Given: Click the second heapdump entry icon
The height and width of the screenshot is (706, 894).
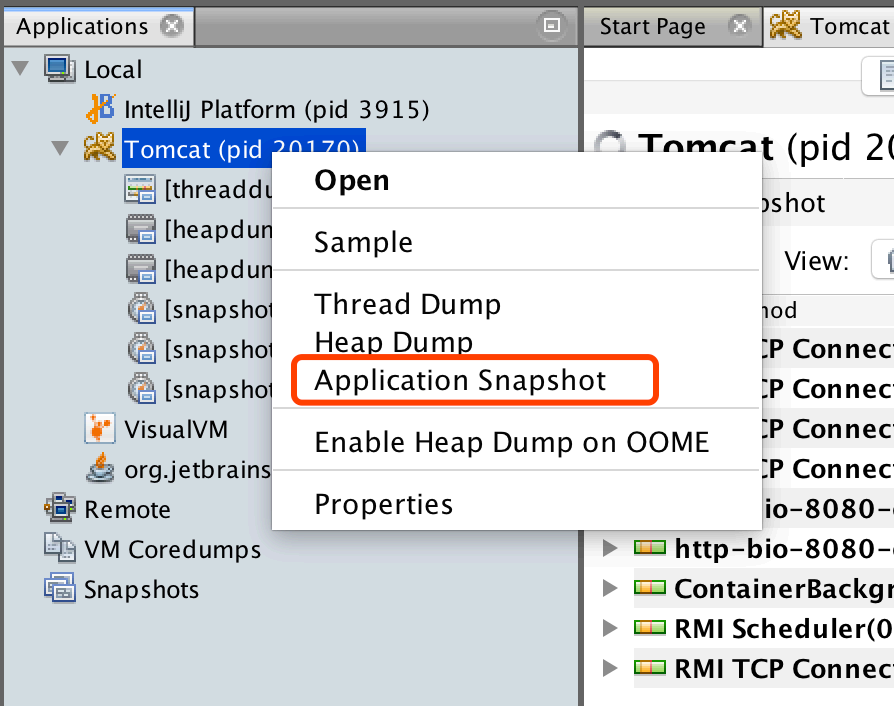Looking at the screenshot, I should [x=140, y=269].
